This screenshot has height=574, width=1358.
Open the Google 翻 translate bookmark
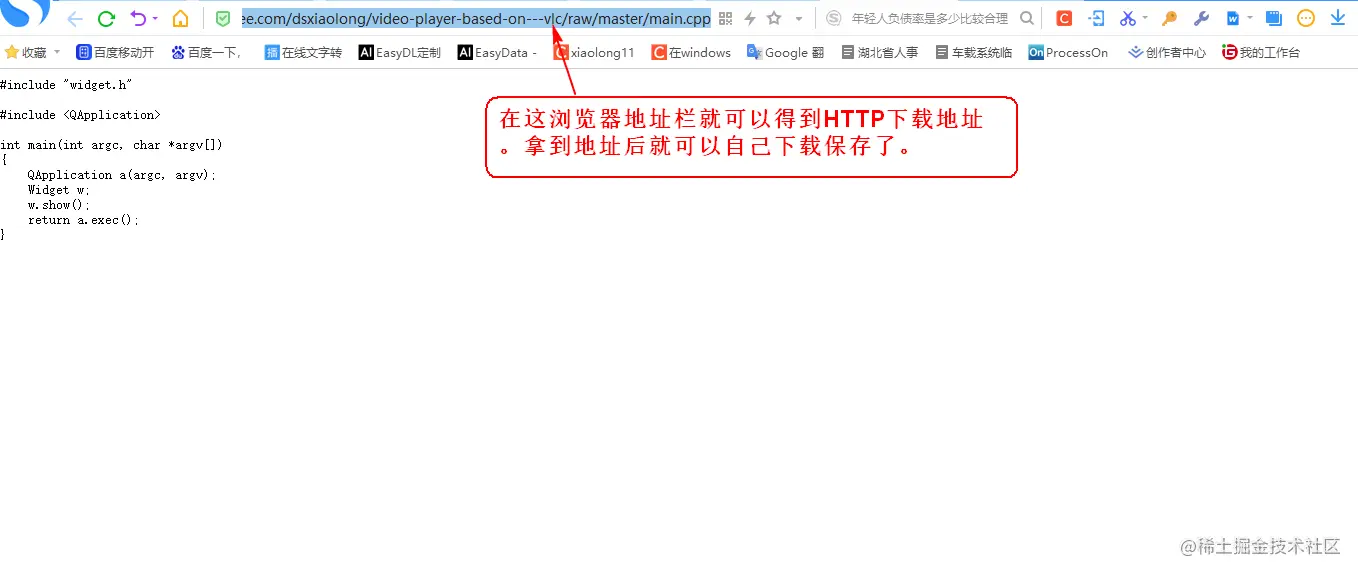(785, 52)
